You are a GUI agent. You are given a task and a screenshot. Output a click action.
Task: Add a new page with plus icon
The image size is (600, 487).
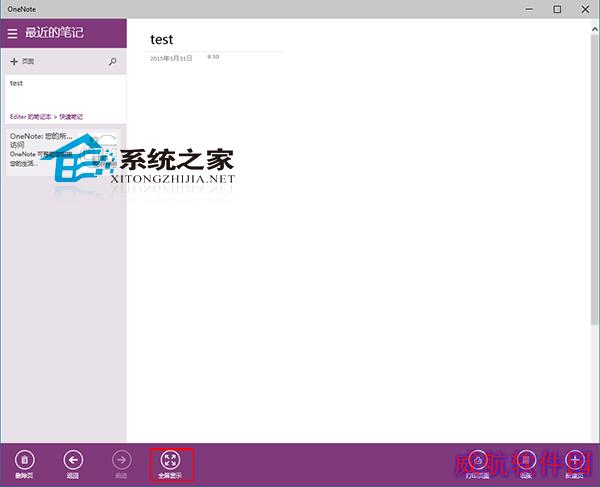coord(22,61)
